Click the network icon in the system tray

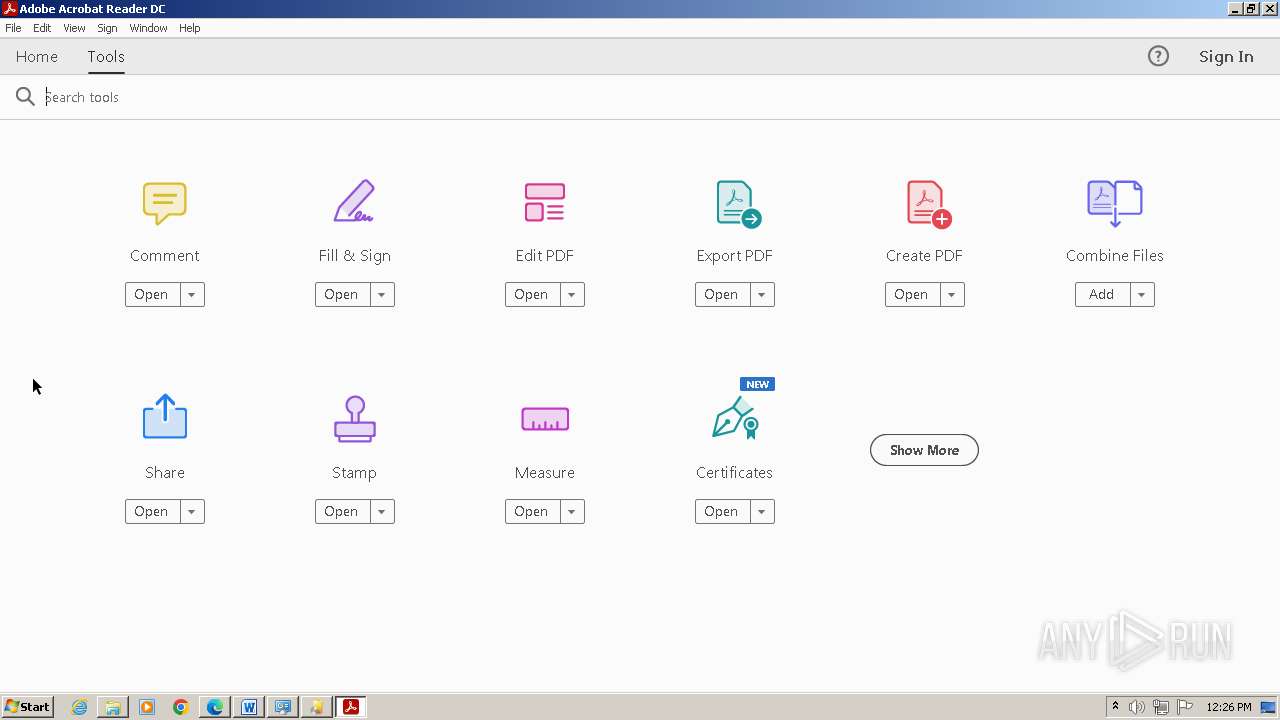(1161, 707)
